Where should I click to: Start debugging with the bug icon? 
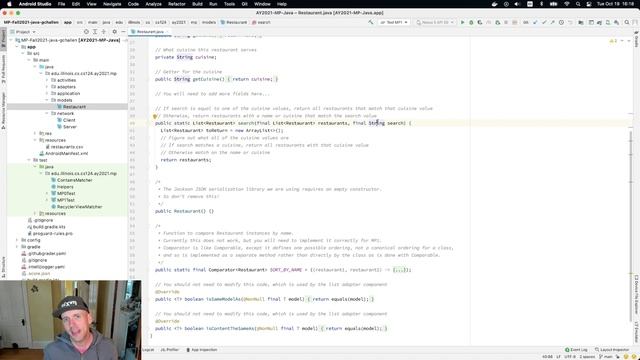click(471, 22)
